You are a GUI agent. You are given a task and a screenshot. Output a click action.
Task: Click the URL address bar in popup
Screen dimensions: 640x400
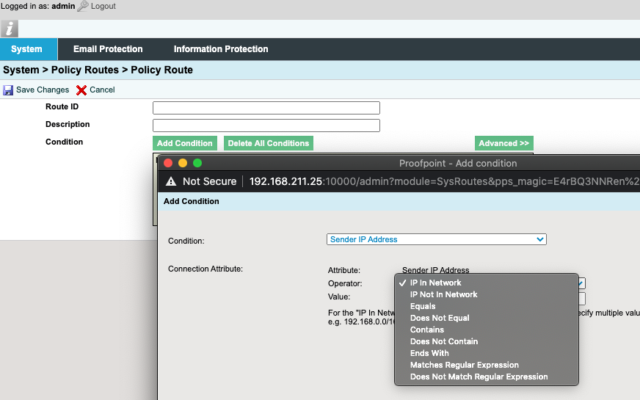click(x=444, y=182)
